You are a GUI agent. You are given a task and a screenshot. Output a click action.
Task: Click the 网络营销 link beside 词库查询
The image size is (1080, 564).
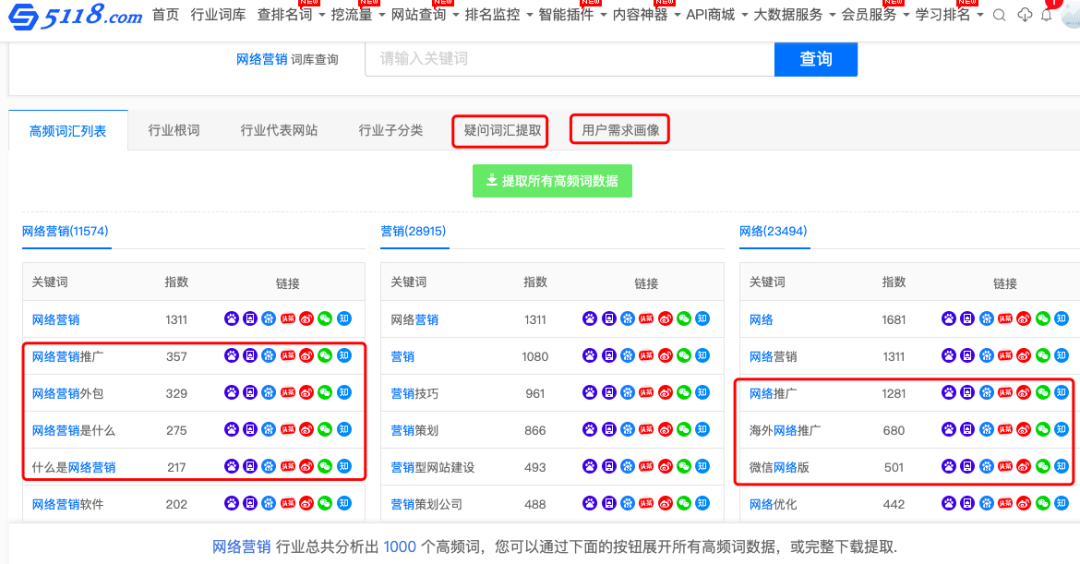click(261, 59)
